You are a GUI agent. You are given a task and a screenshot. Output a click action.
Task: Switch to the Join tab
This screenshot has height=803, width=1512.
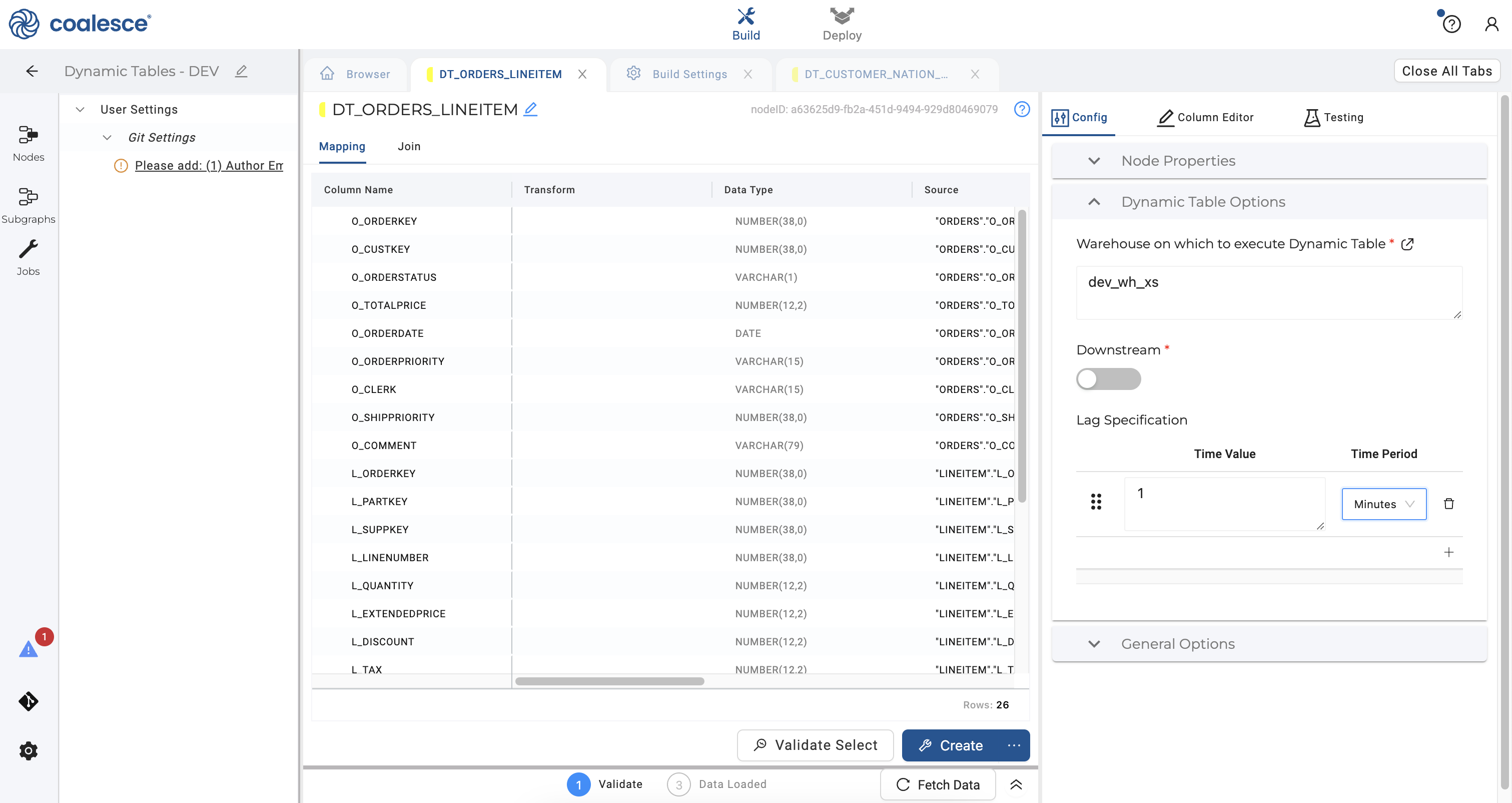tap(409, 146)
